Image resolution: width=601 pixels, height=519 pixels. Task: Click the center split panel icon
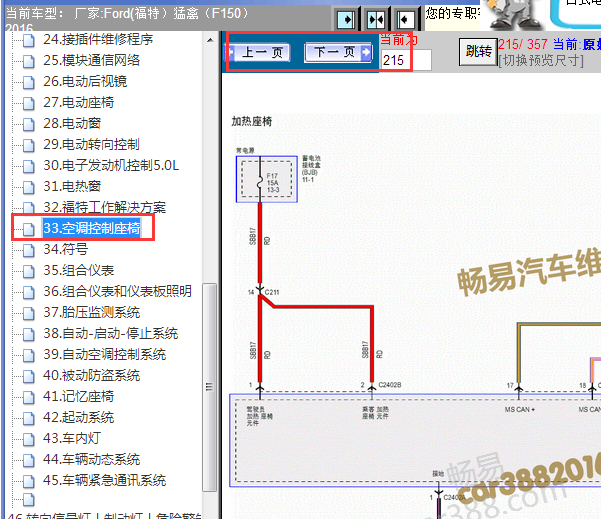375,19
